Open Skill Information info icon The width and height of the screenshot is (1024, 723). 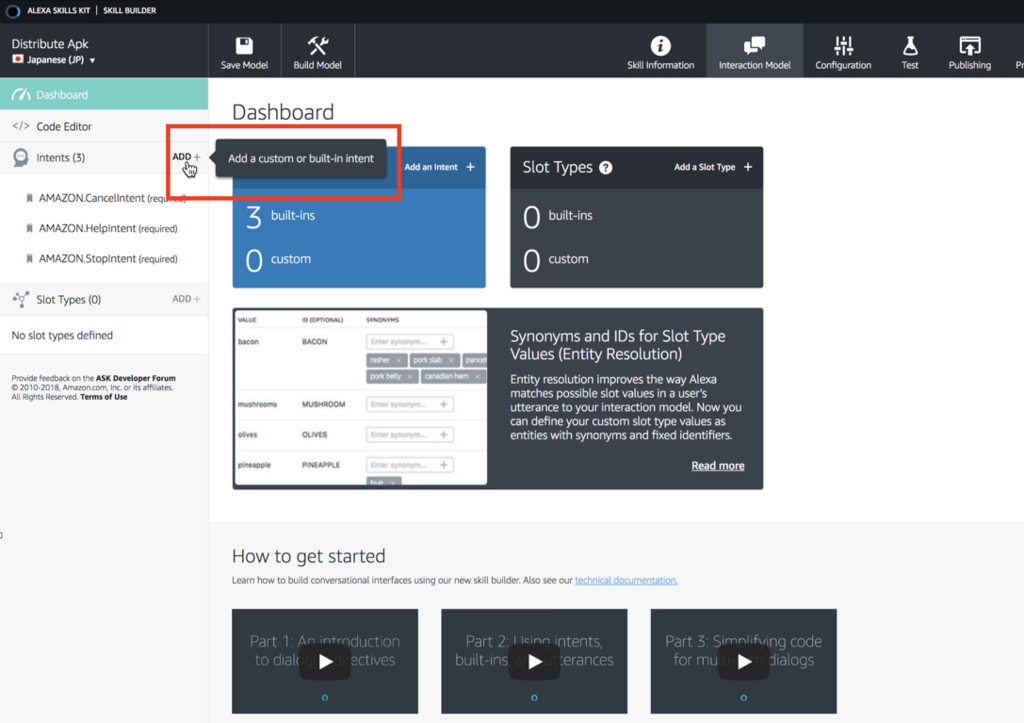pyautogui.click(x=660, y=46)
